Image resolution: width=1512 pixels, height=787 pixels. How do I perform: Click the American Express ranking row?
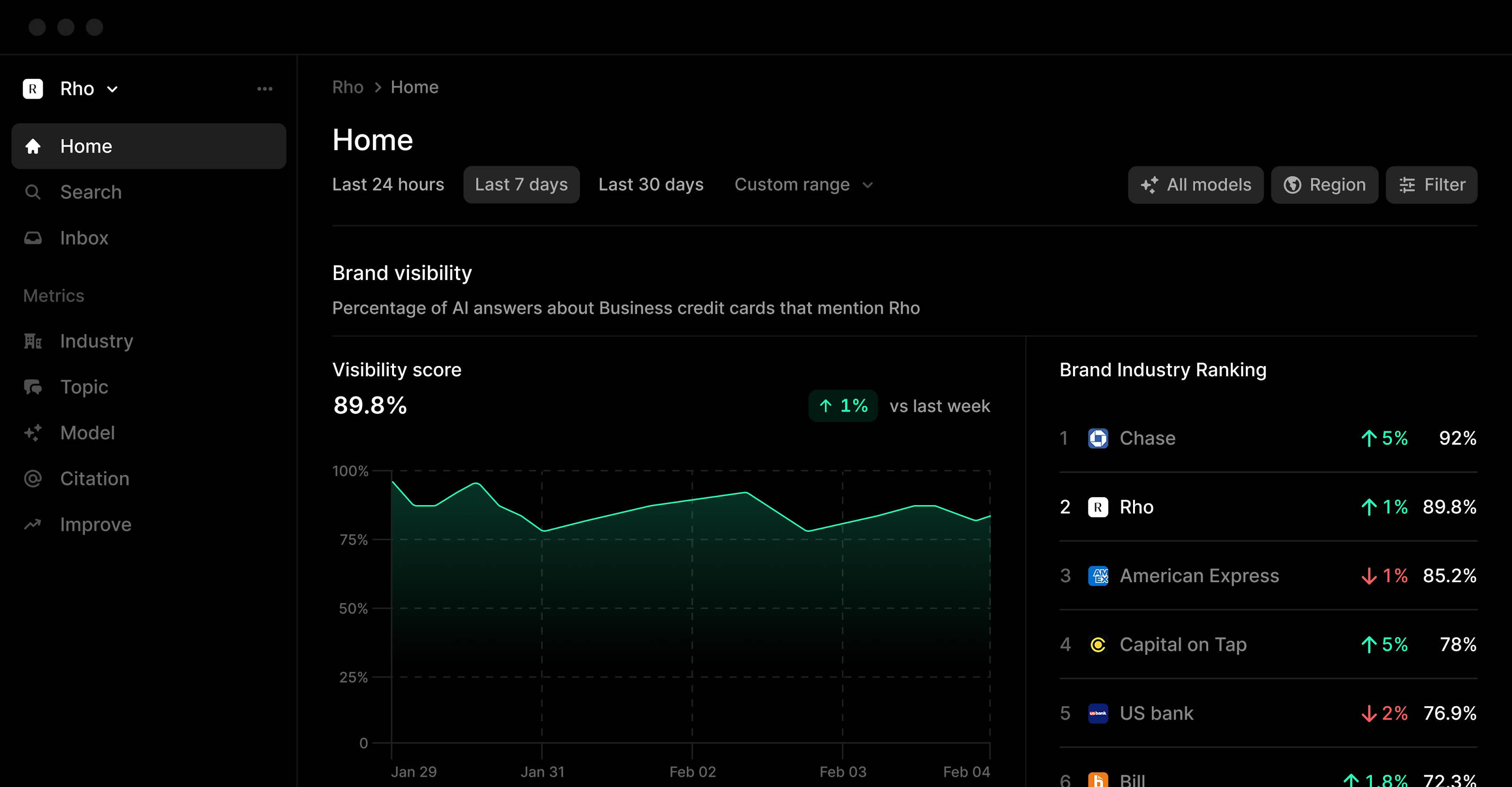click(1267, 576)
